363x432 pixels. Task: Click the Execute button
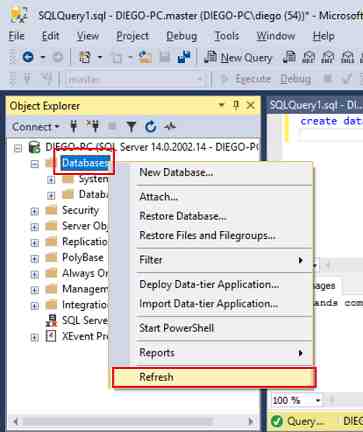click(246, 79)
